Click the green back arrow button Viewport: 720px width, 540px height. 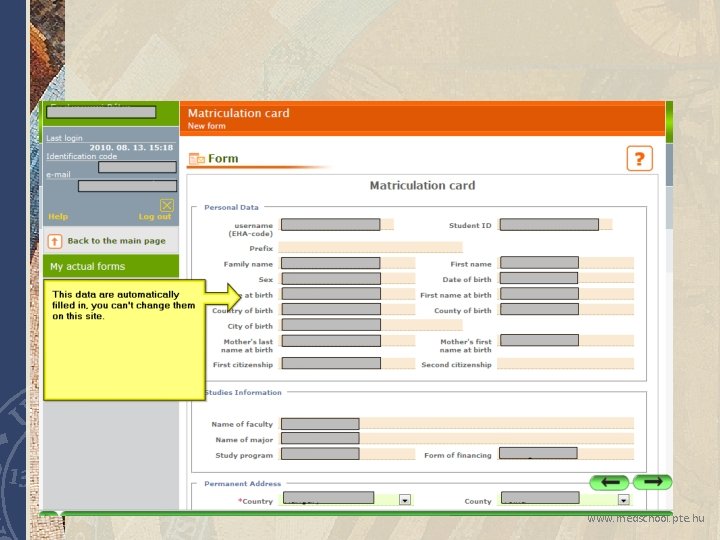coord(609,482)
